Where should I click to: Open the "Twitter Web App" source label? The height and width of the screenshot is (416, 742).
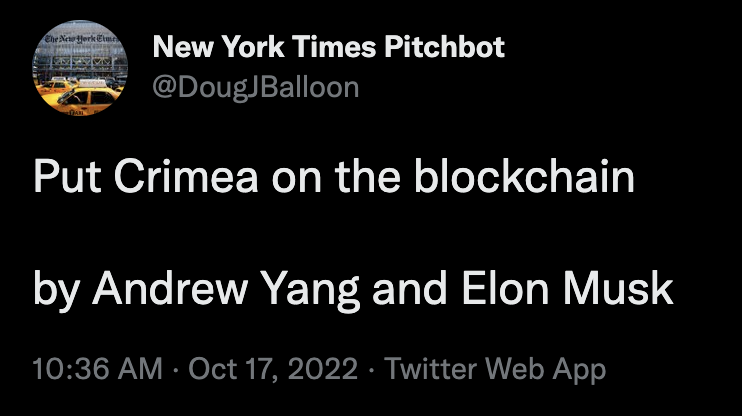pyautogui.click(x=495, y=370)
